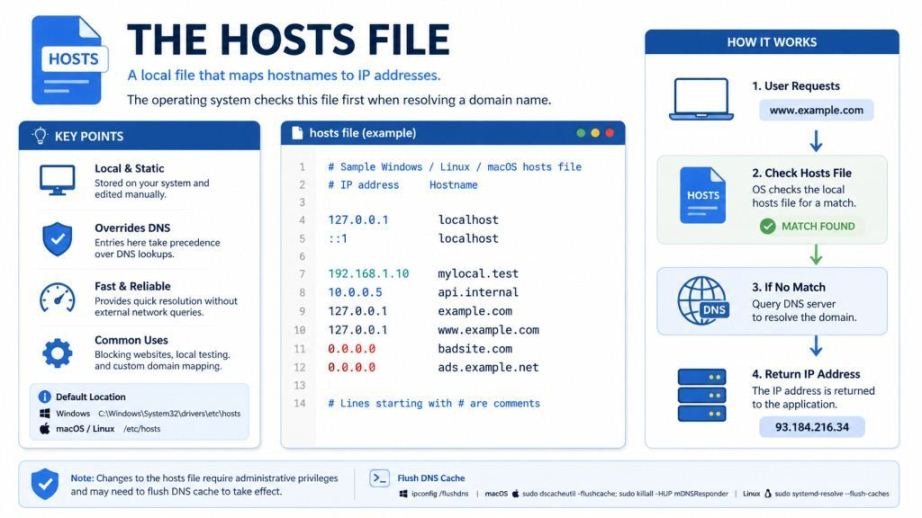Click the Windows logo before ipconfig /flushdns
The height and width of the screenshot is (518, 922).
click(403, 494)
